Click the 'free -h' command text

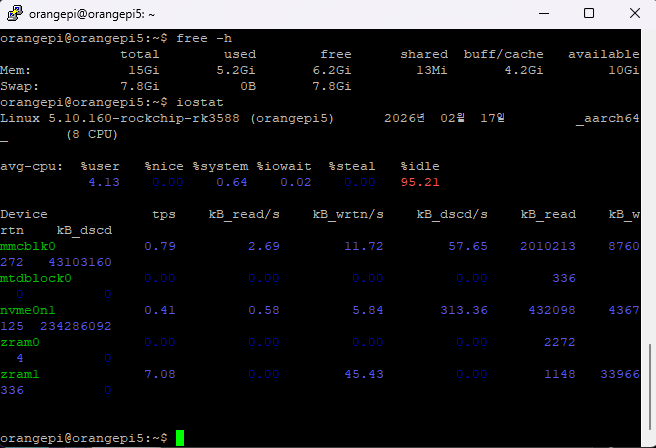click(x=203, y=38)
